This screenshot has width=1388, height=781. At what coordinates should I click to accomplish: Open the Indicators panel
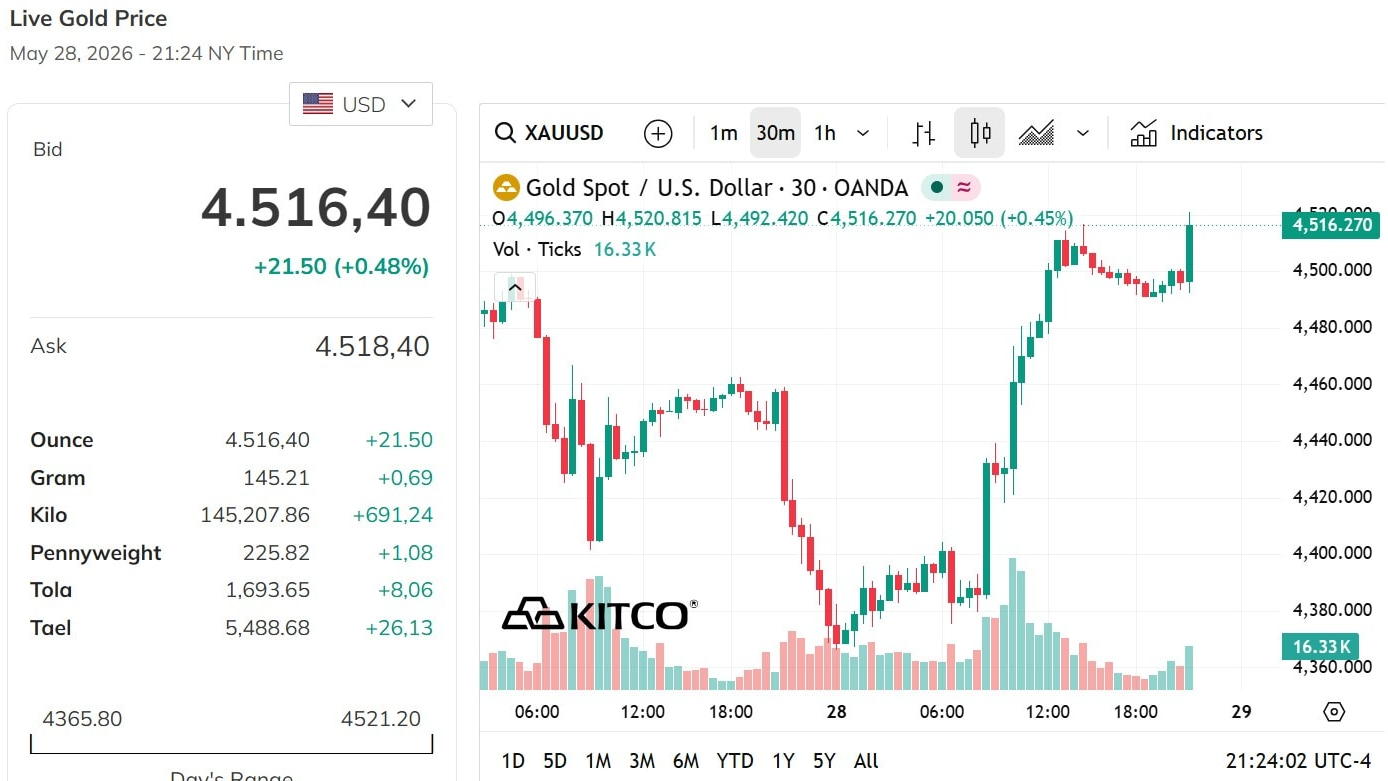click(x=1196, y=133)
